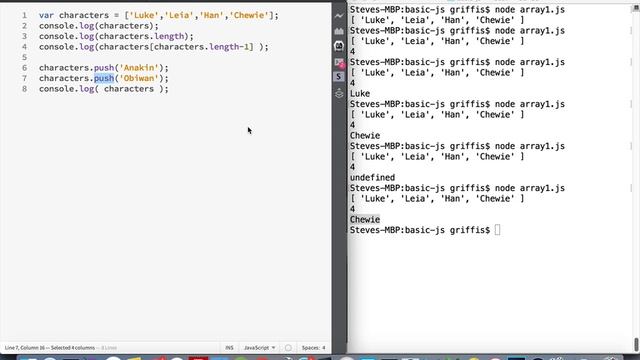Click the linting status circle in status bar
The image size is (640, 360).
(x=288, y=348)
